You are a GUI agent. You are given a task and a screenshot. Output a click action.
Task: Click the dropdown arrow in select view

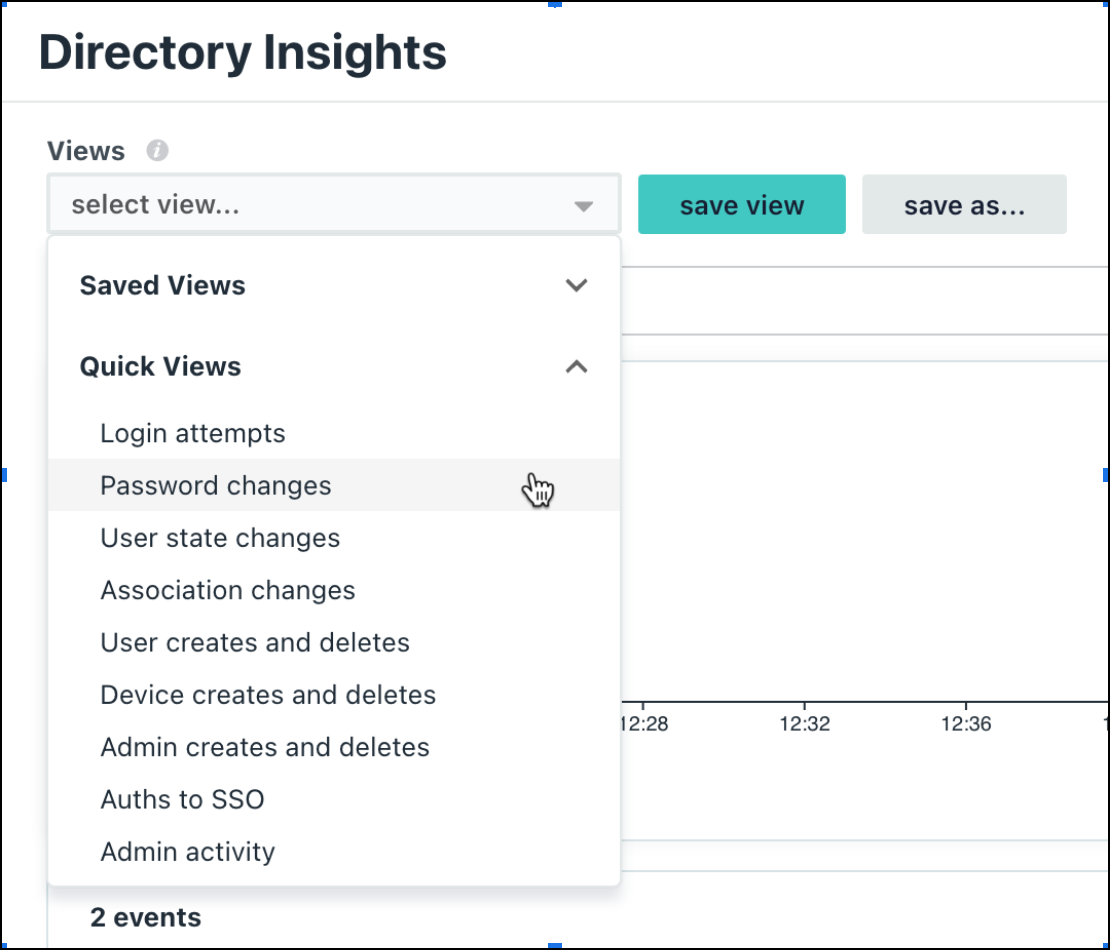[583, 206]
